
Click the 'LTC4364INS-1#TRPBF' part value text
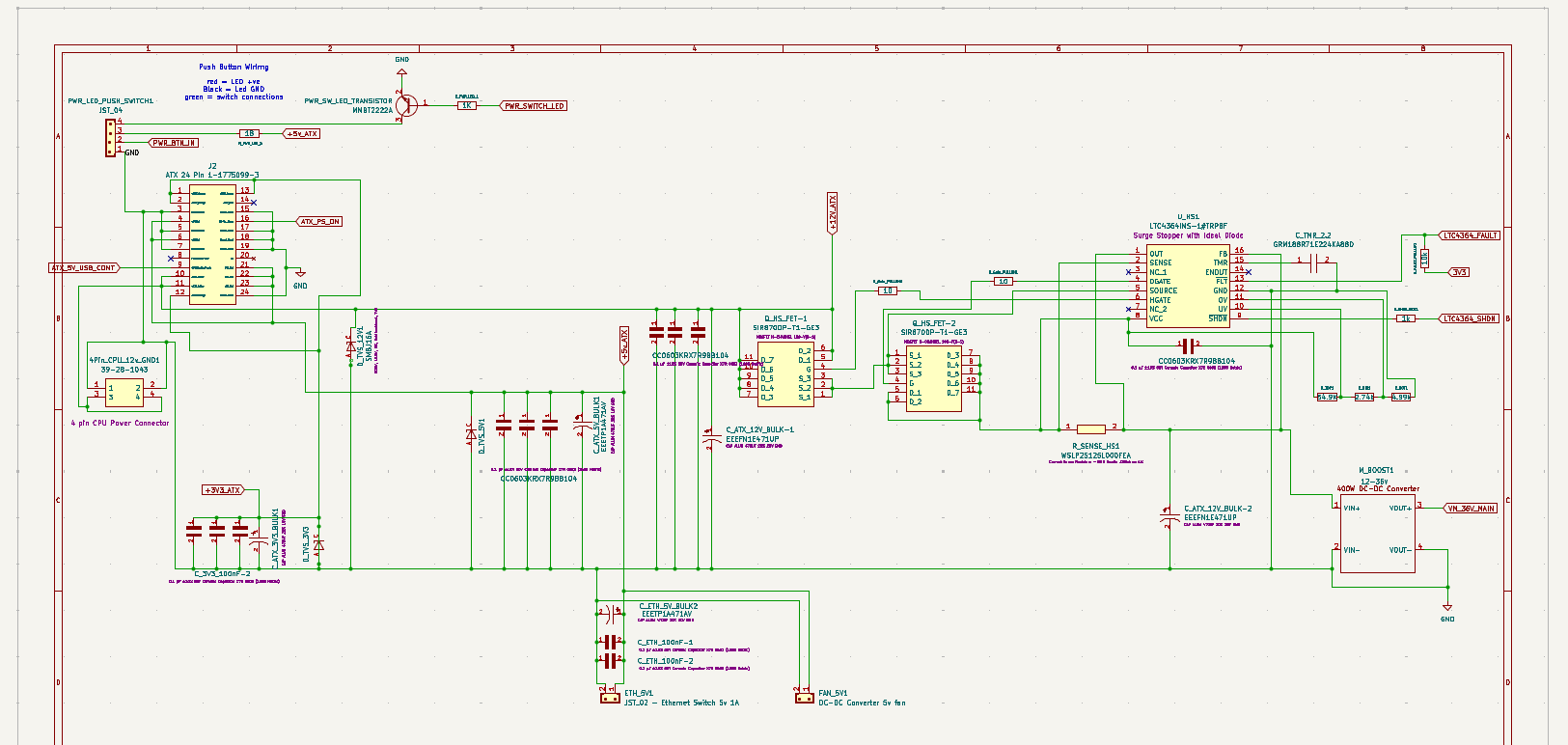coord(1188,226)
